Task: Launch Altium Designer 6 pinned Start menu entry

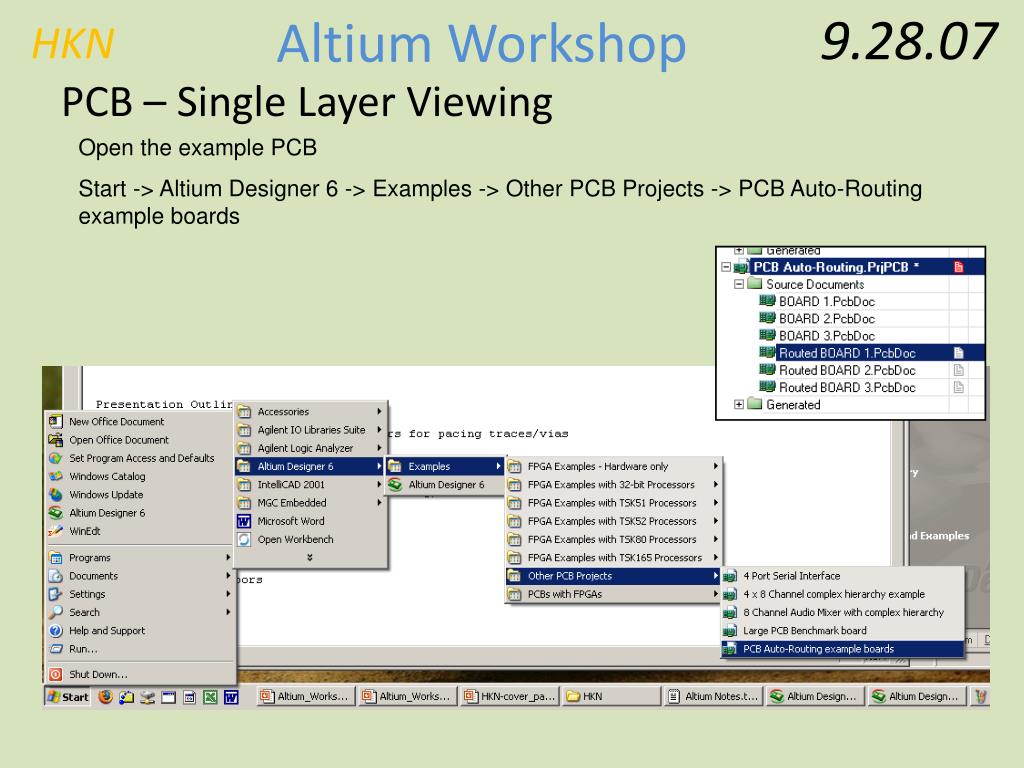Action: 140,513
